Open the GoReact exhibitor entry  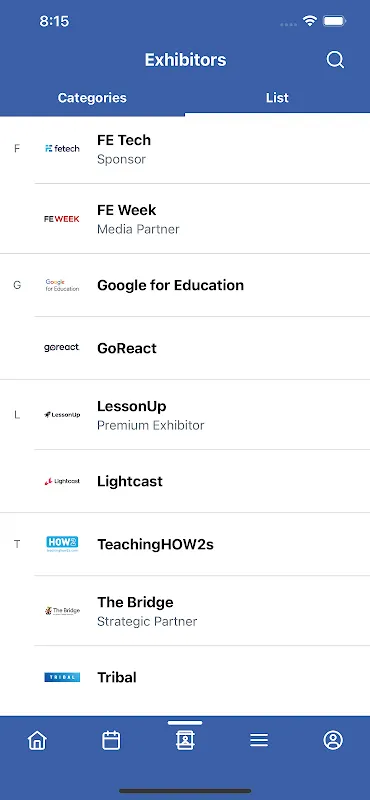pos(202,348)
